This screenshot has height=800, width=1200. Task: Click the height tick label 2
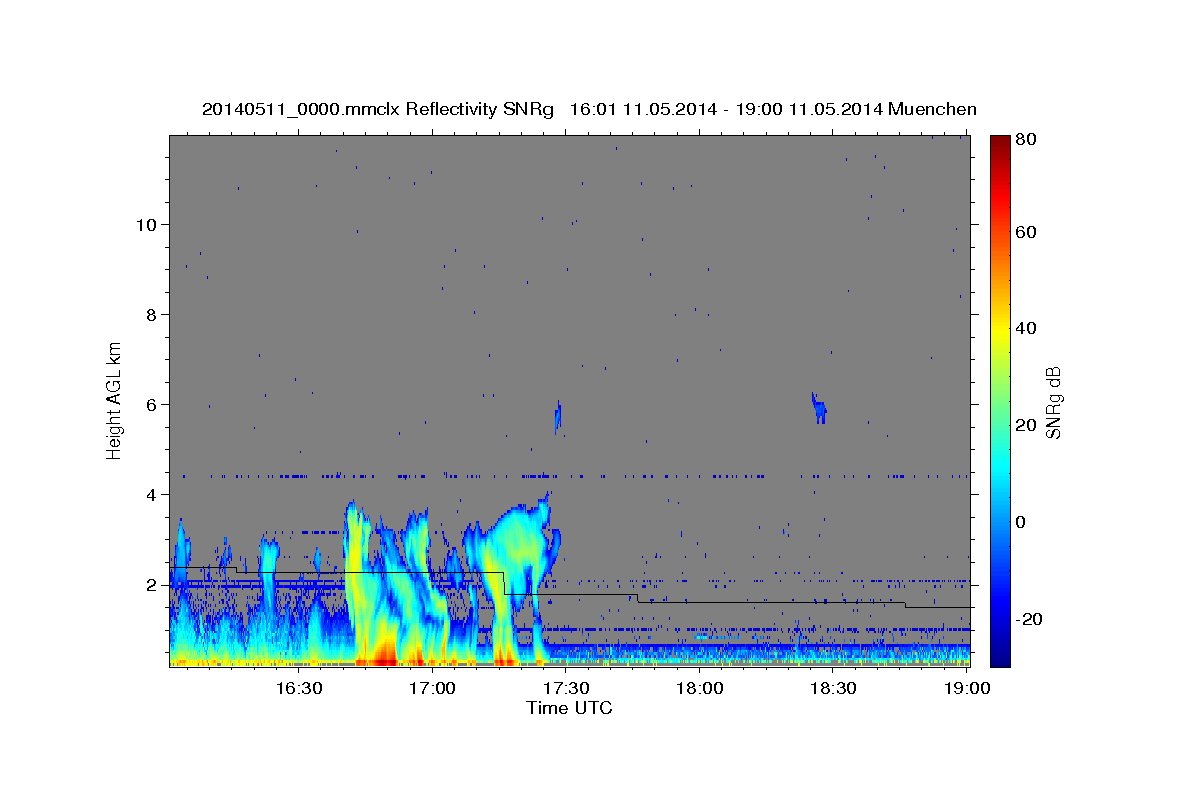152,585
